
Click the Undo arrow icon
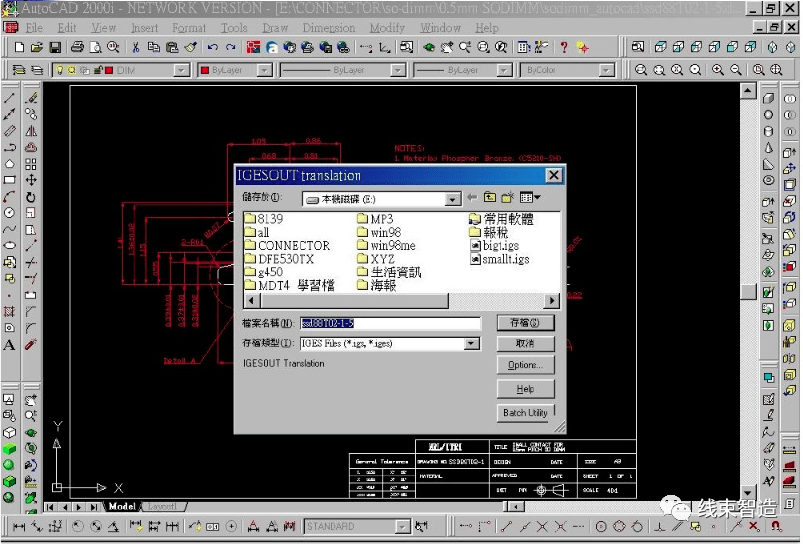coord(213,48)
